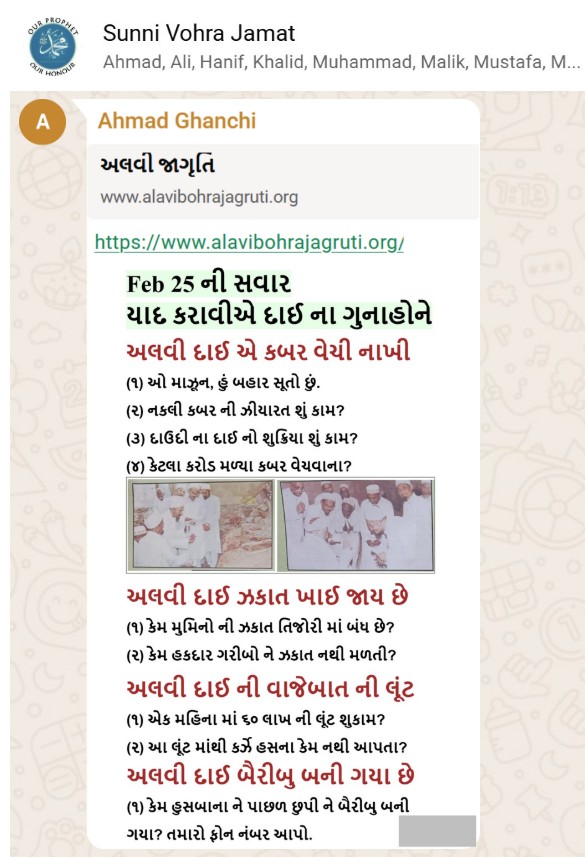
Task: Click the left photo of men at rubble
Action: [x=200, y=525]
